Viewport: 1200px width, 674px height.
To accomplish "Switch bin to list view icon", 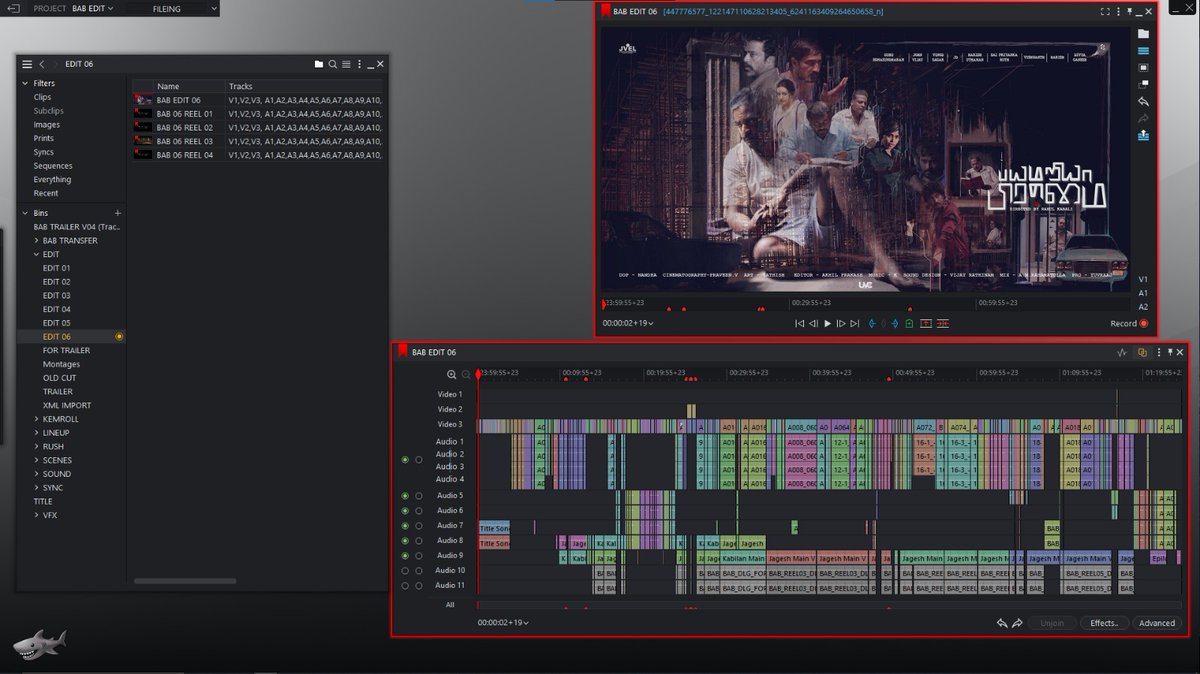I will [x=346, y=64].
